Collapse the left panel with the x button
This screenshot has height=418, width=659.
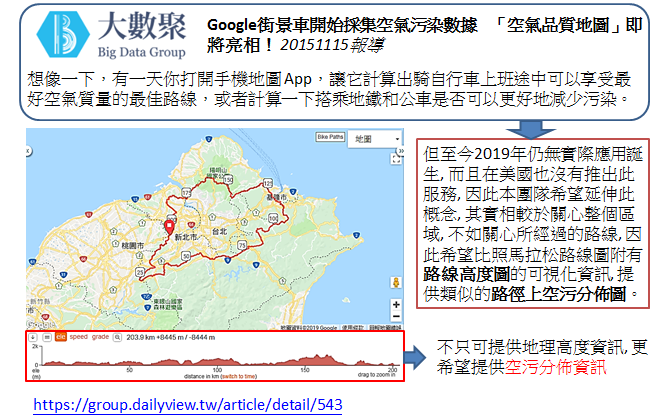[x=29, y=150]
